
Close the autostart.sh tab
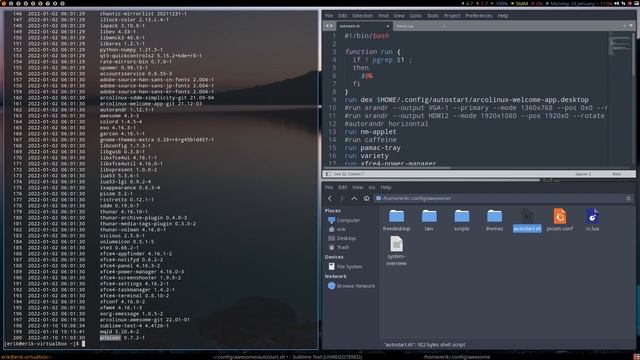387,26
